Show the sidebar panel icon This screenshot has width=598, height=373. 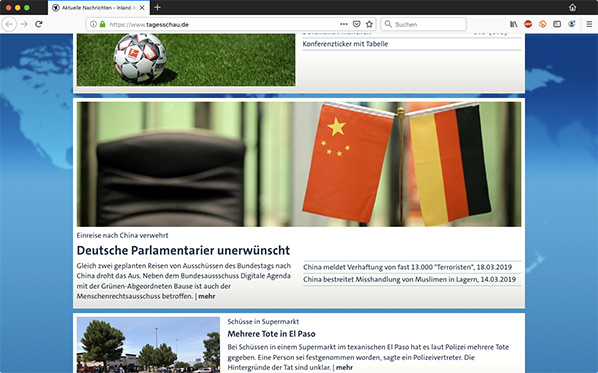[x=557, y=24]
